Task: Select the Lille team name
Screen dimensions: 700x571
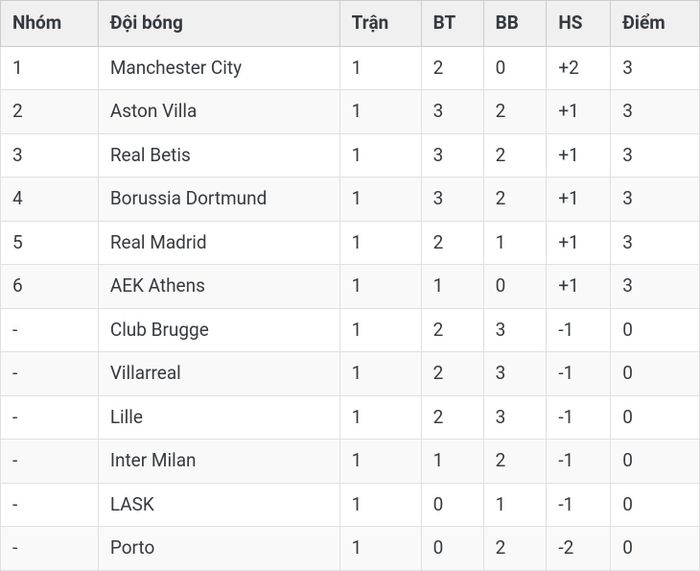Action: [x=126, y=417]
